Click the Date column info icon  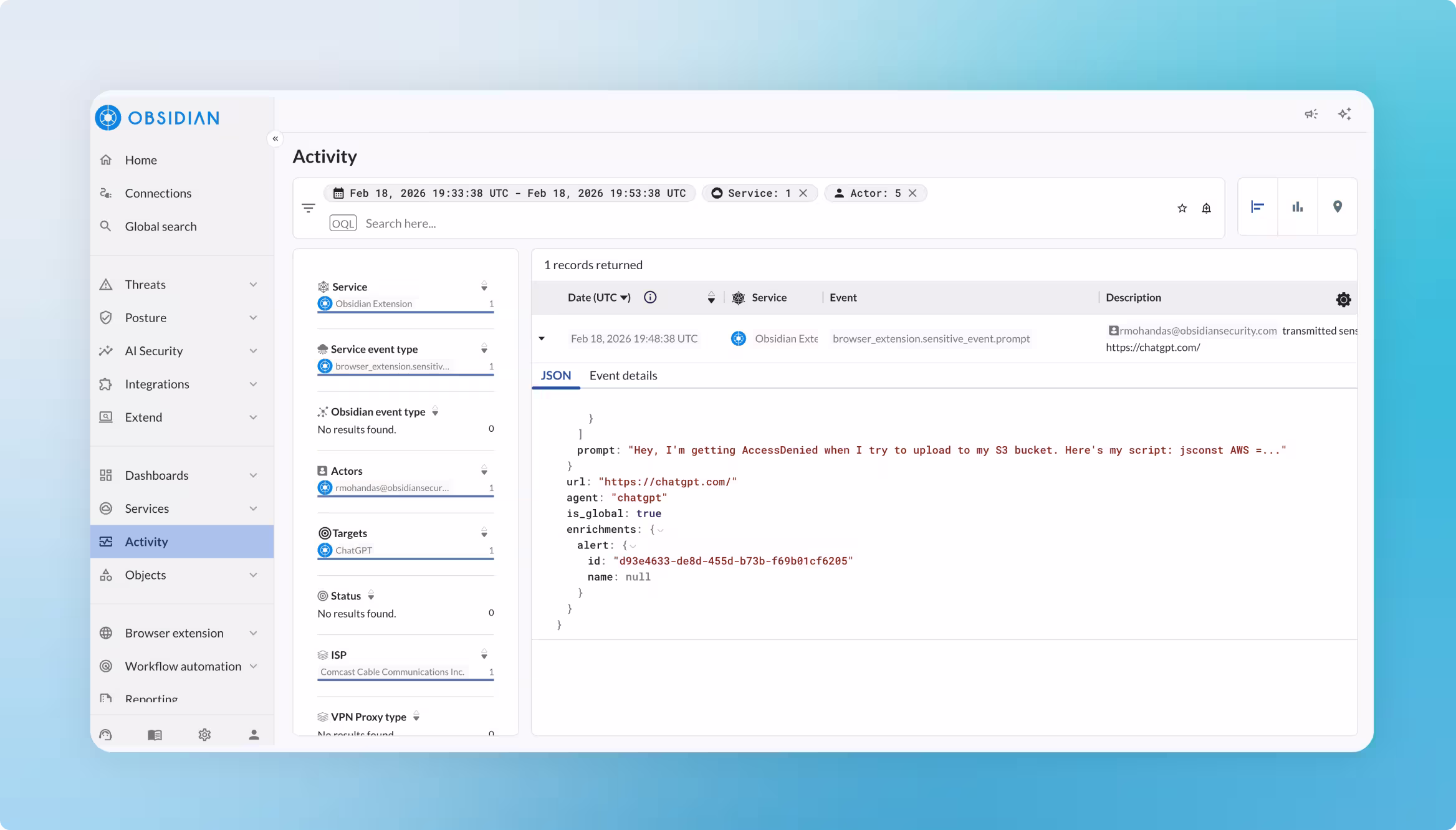click(x=650, y=297)
